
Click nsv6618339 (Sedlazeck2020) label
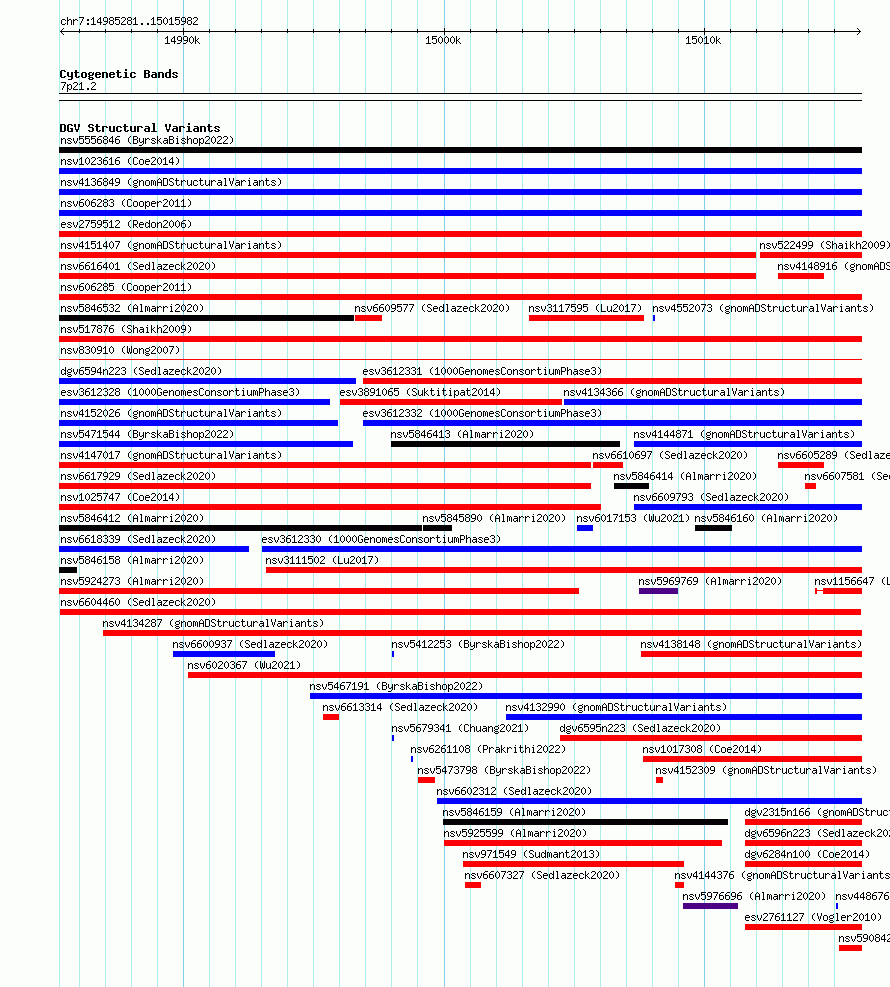pyautogui.click(x=138, y=539)
